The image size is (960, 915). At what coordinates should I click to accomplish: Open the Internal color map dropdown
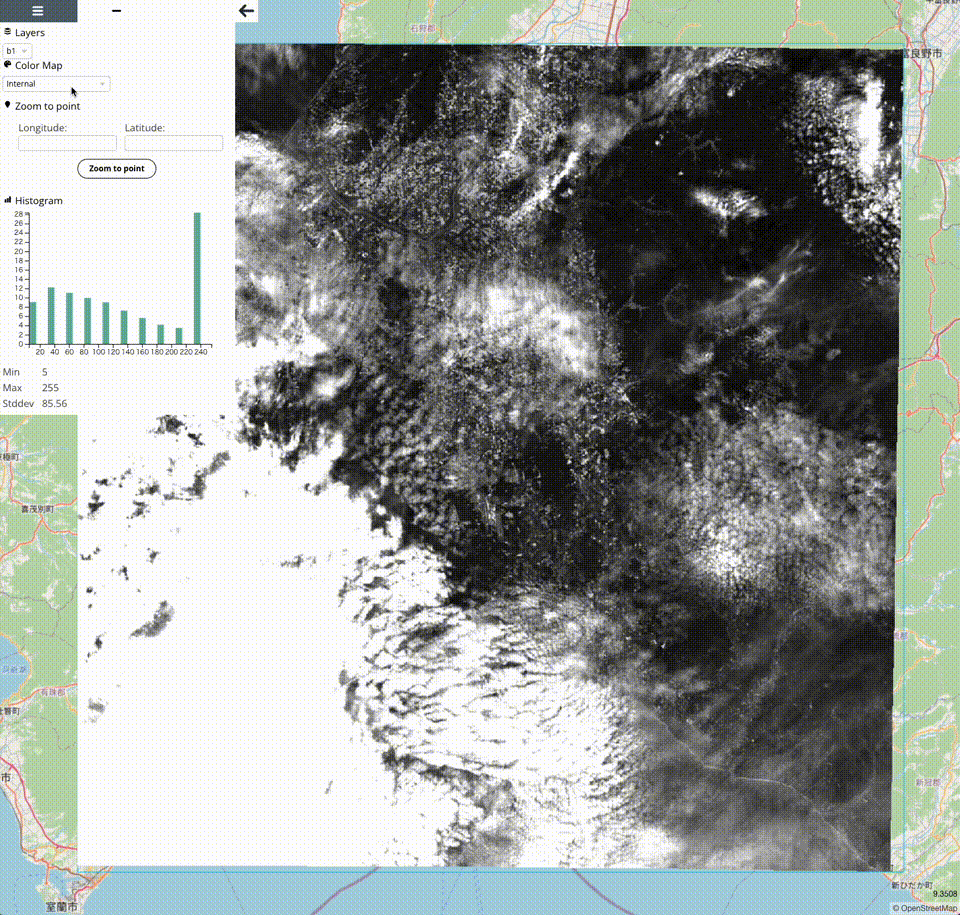point(56,83)
